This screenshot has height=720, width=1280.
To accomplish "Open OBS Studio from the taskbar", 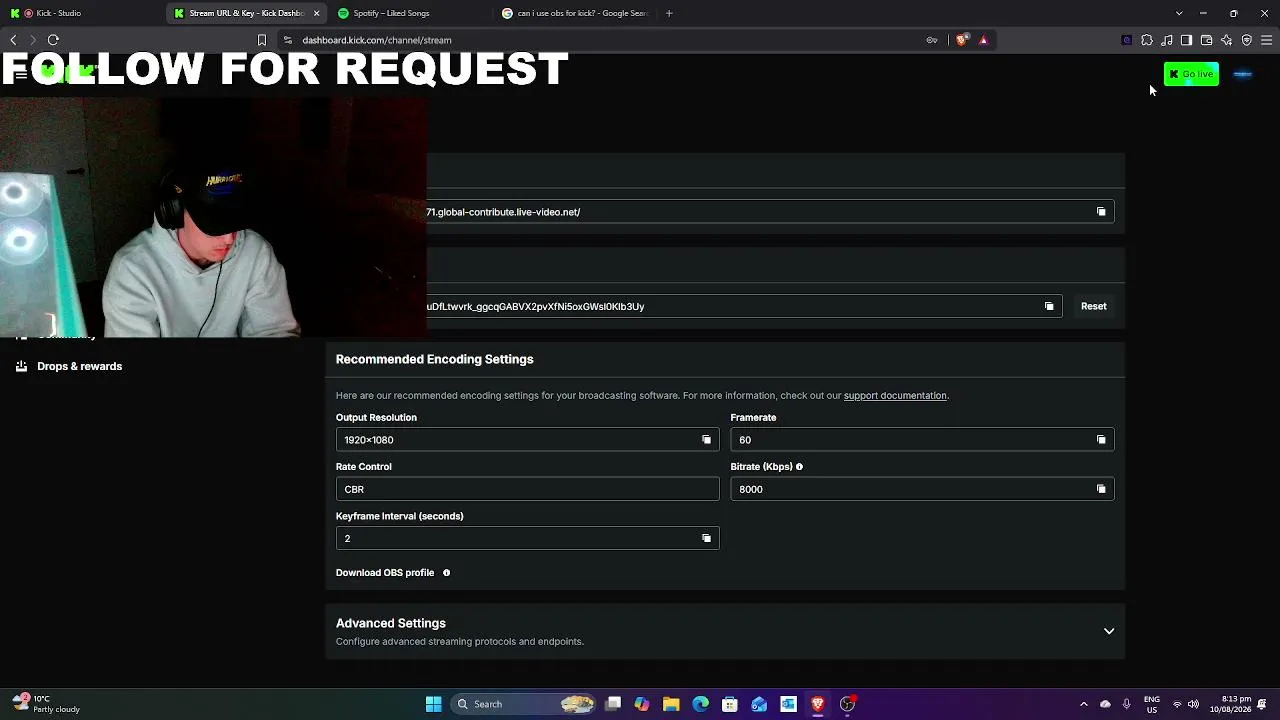I will [x=847, y=704].
